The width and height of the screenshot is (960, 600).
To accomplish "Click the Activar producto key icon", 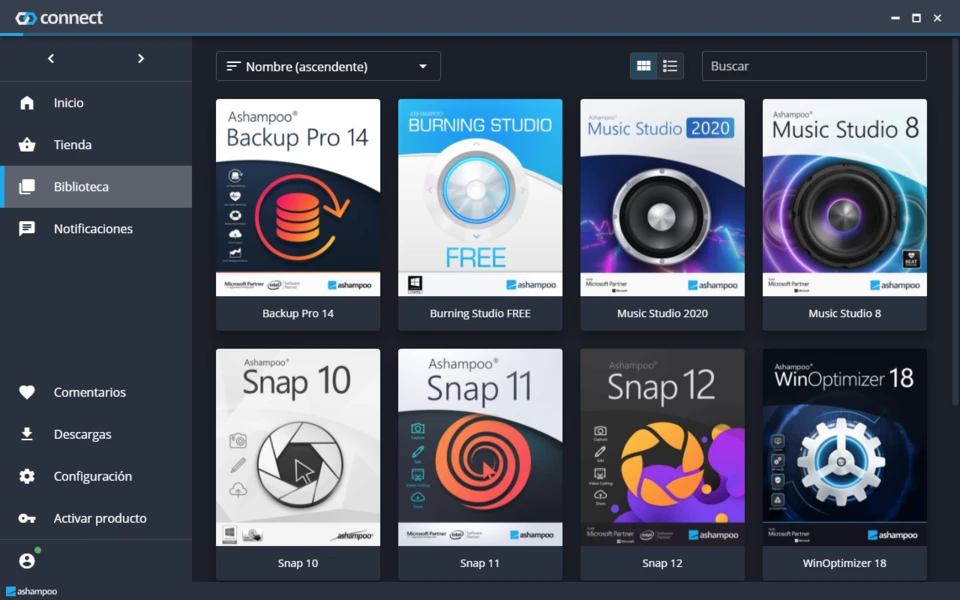I will [27, 518].
